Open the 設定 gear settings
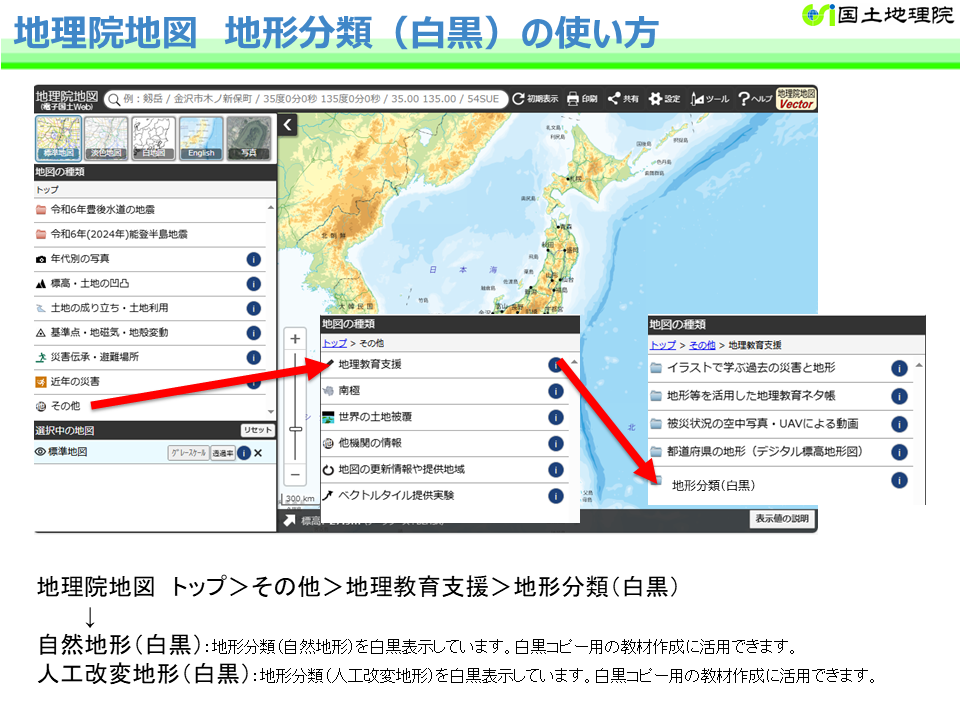 [x=664, y=99]
